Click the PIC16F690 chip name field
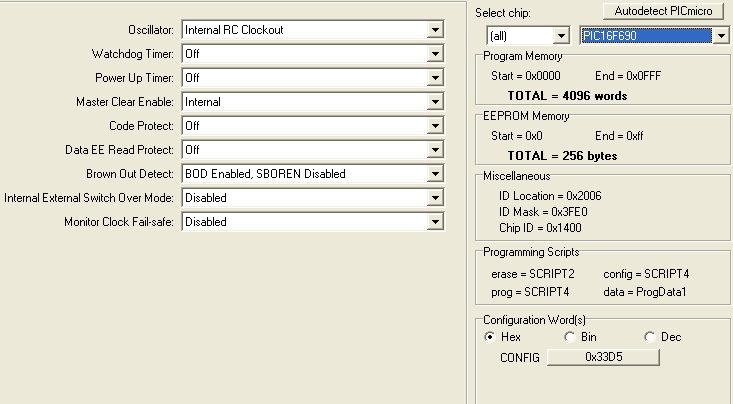733x404 pixels. pos(645,36)
